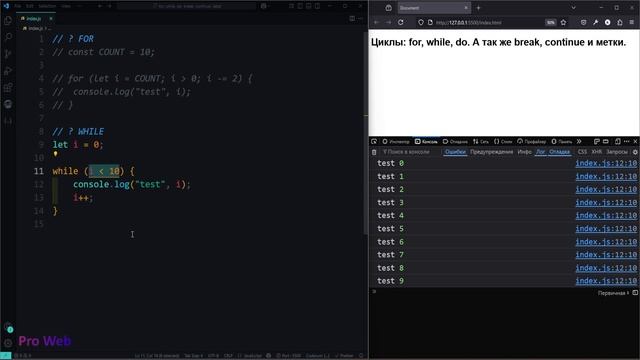Open index.js:12:10 link for test 5
The image size is (640, 360).
[x=606, y=229]
